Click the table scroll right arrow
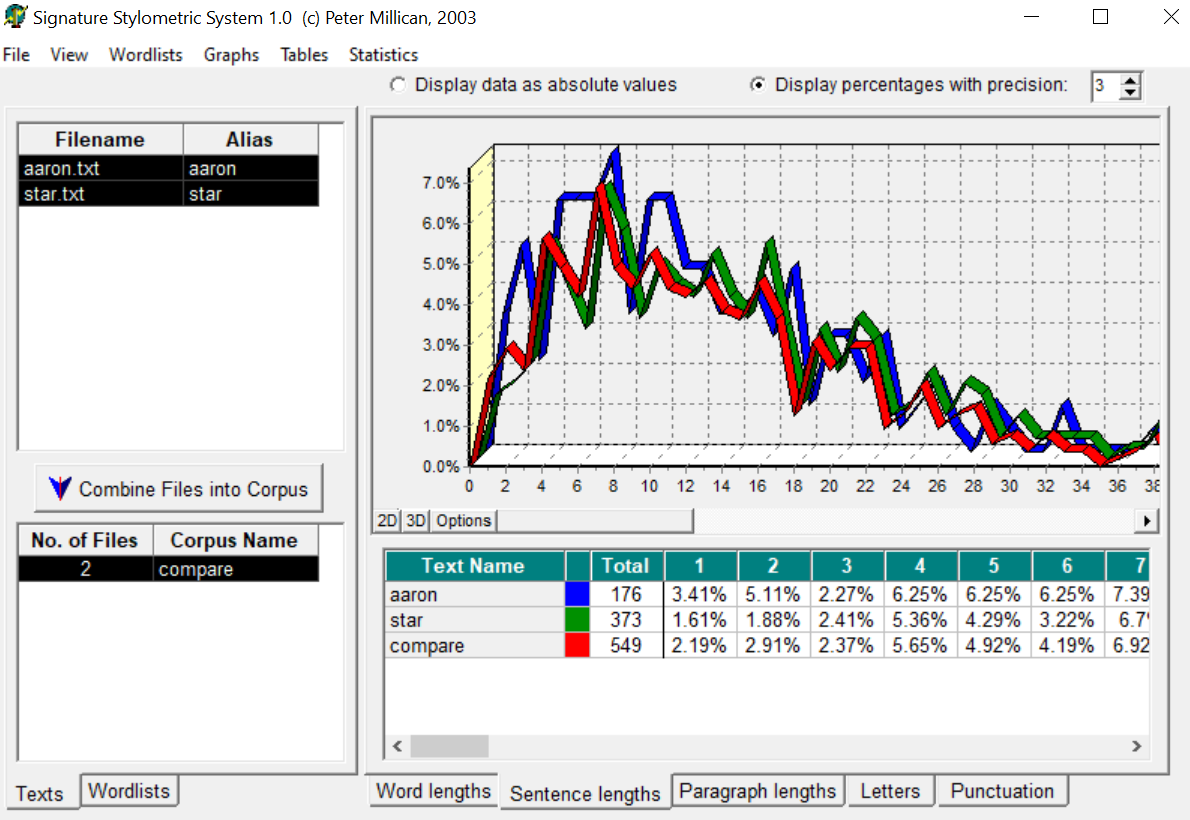 point(1136,746)
